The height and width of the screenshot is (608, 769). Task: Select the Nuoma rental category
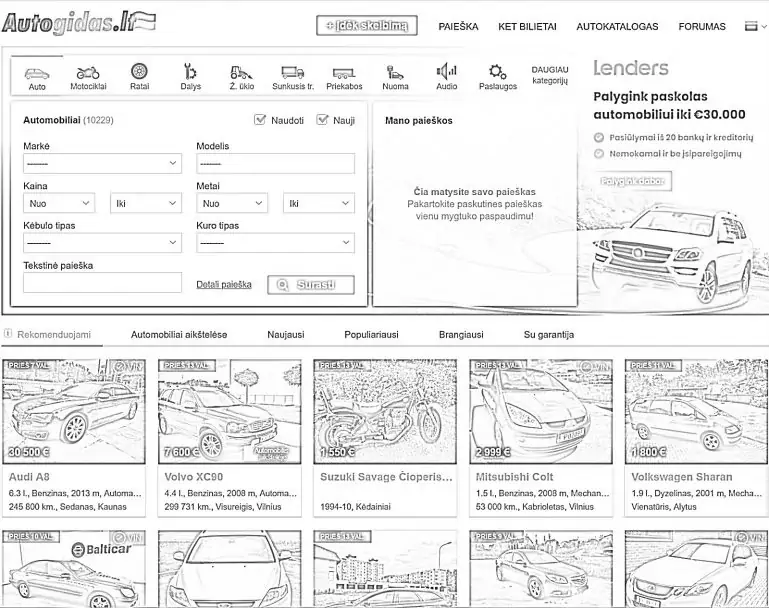(395, 73)
